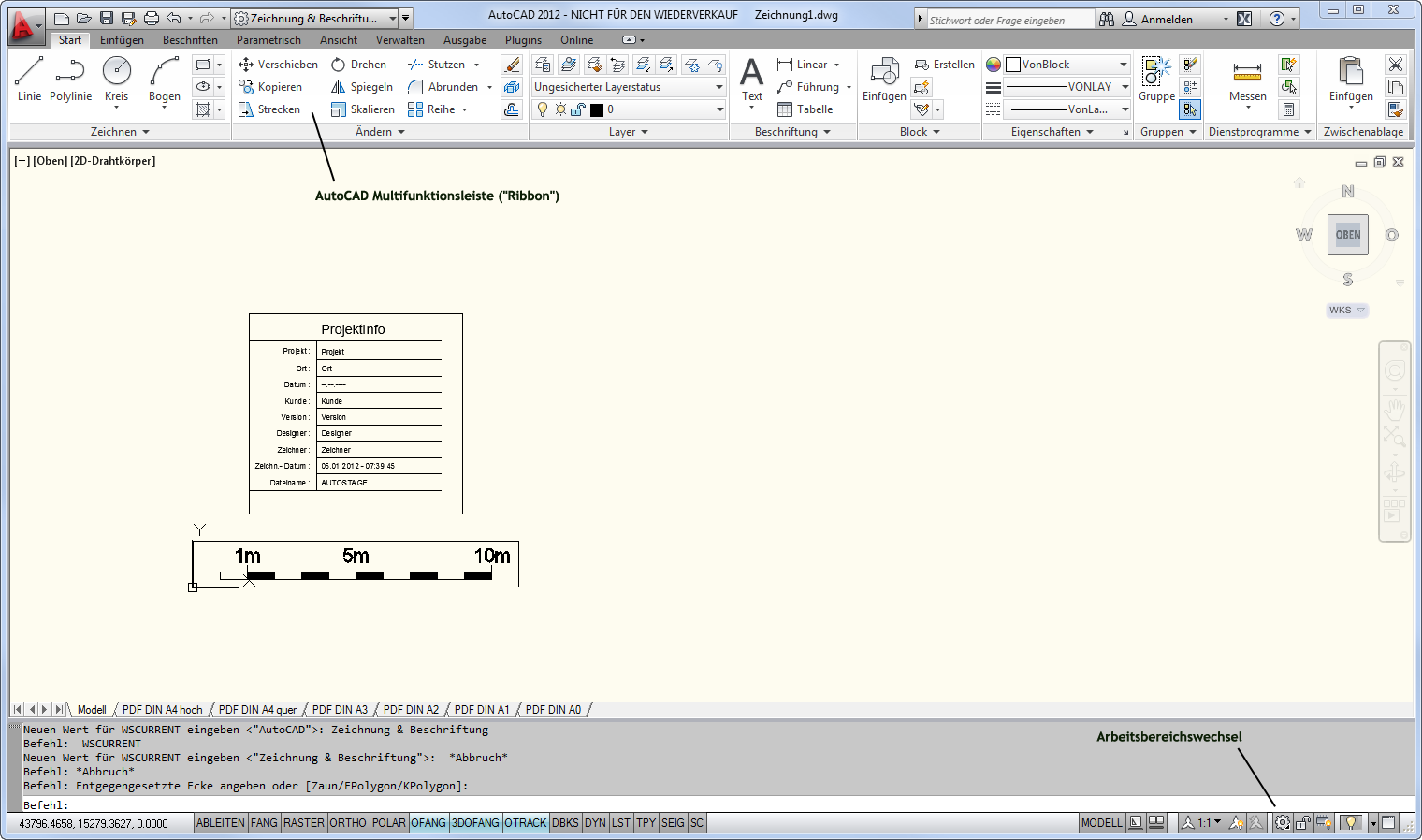Image resolution: width=1422 pixels, height=840 pixels.
Task: Click the Anmelden sign-in button
Action: [1166, 19]
